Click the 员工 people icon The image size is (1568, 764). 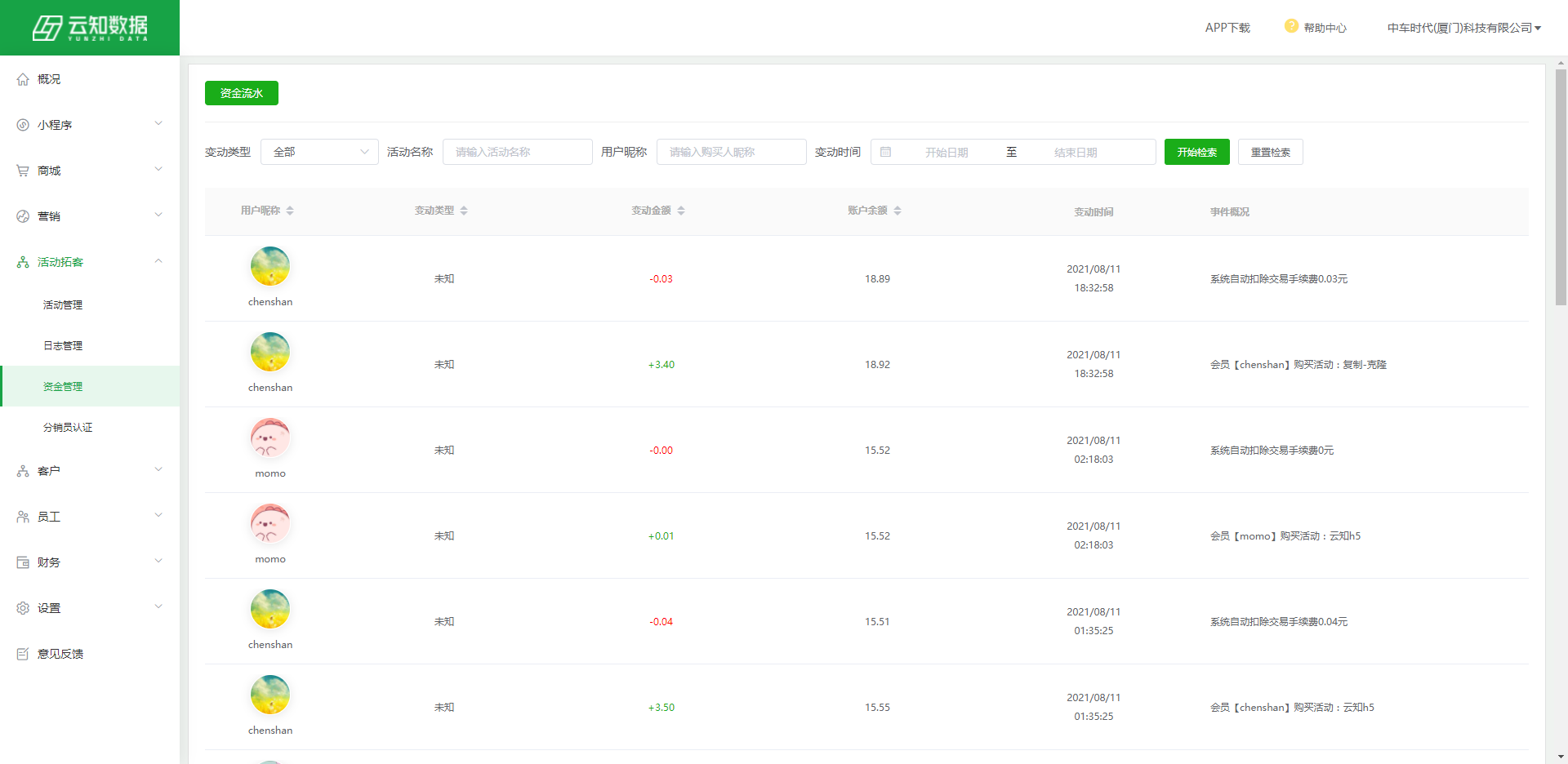tap(23, 517)
